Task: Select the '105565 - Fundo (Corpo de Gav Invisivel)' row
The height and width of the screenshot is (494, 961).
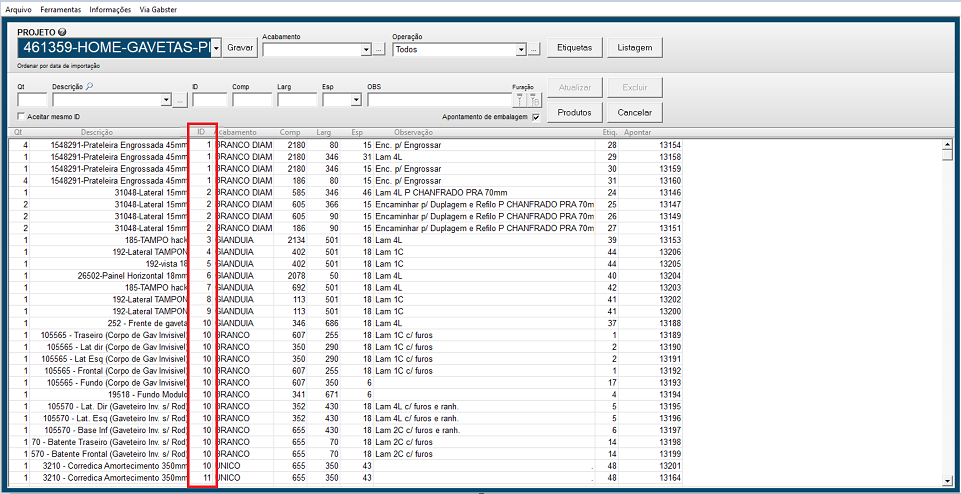Action: pos(346,382)
